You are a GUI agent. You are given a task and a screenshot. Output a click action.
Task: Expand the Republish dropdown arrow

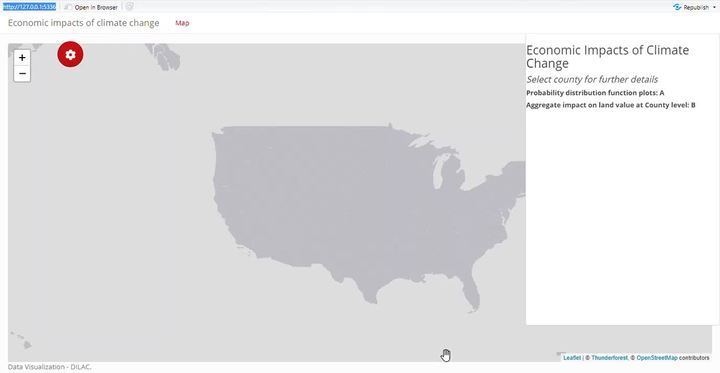(x=715, y=7)
